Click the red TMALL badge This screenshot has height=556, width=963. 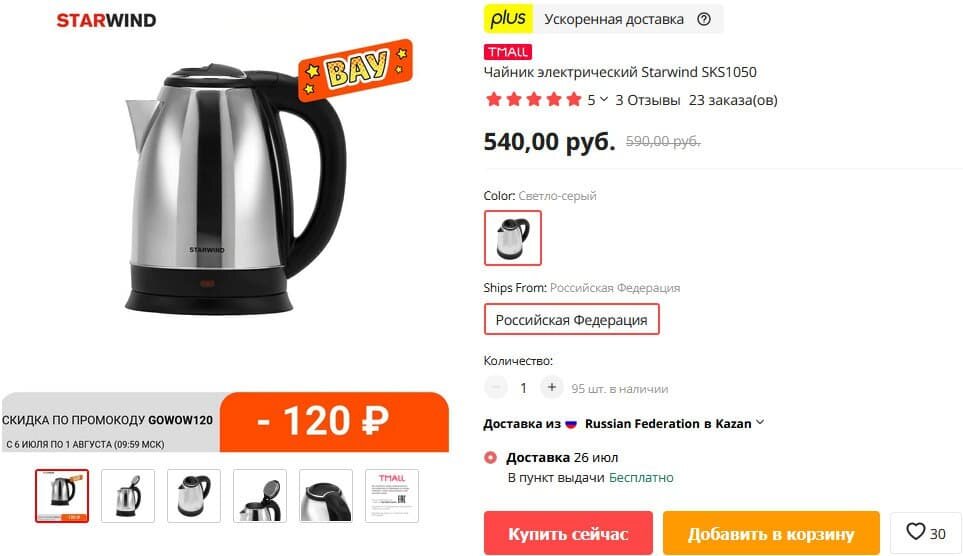tap(508, 52)
